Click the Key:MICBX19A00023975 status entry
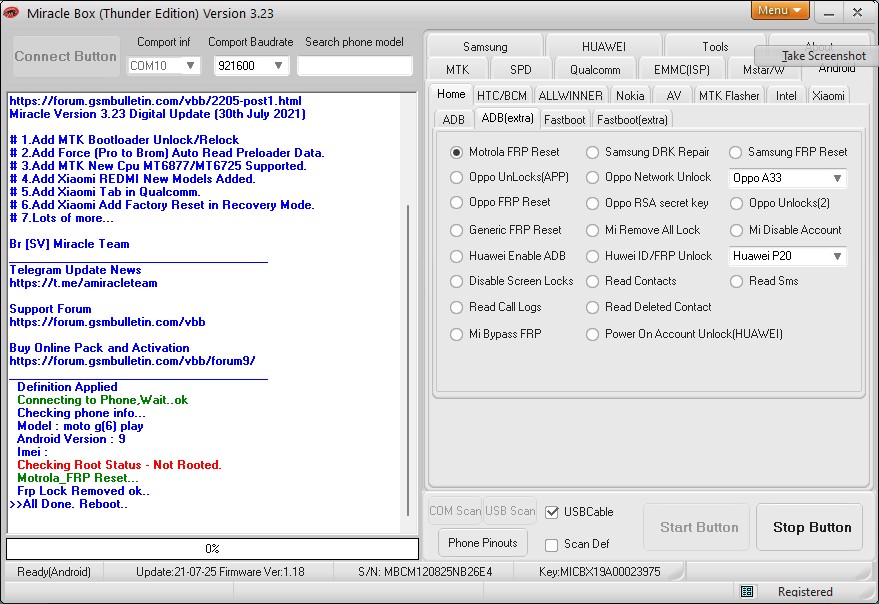Viewport: 879px width, 604px height. [x=599, y=572]
